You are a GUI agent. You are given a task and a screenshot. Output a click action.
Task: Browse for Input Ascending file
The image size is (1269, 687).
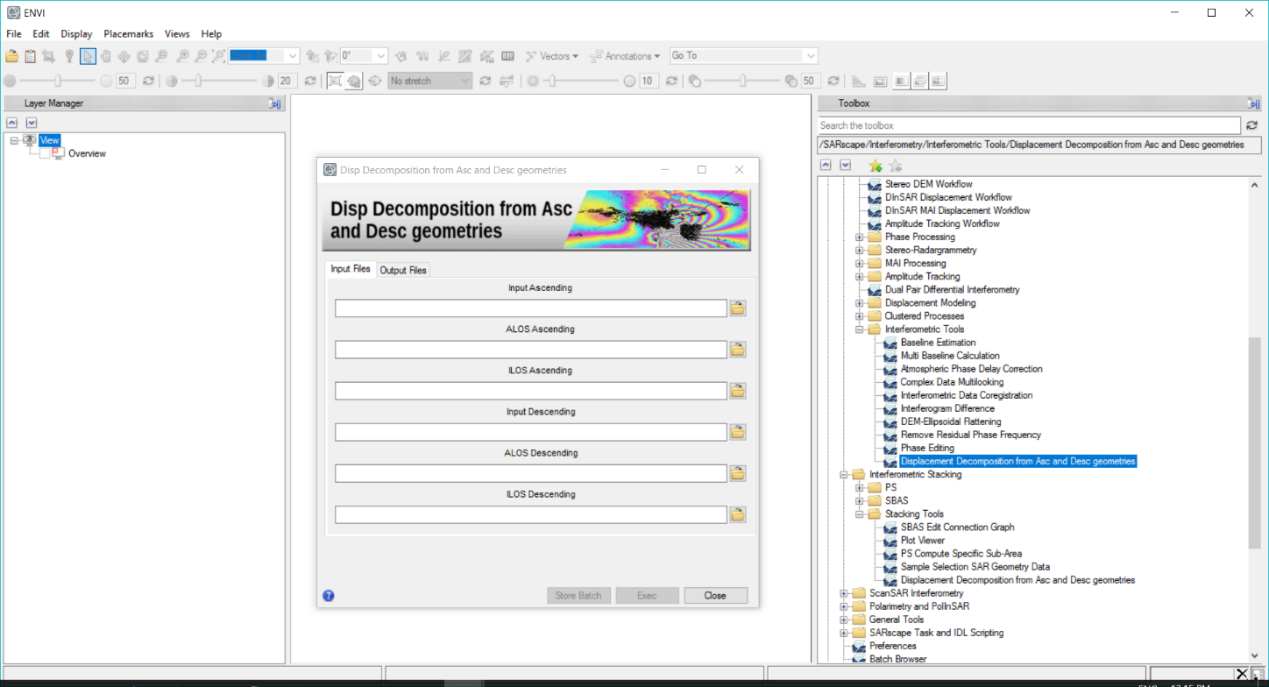click(738, 308)
